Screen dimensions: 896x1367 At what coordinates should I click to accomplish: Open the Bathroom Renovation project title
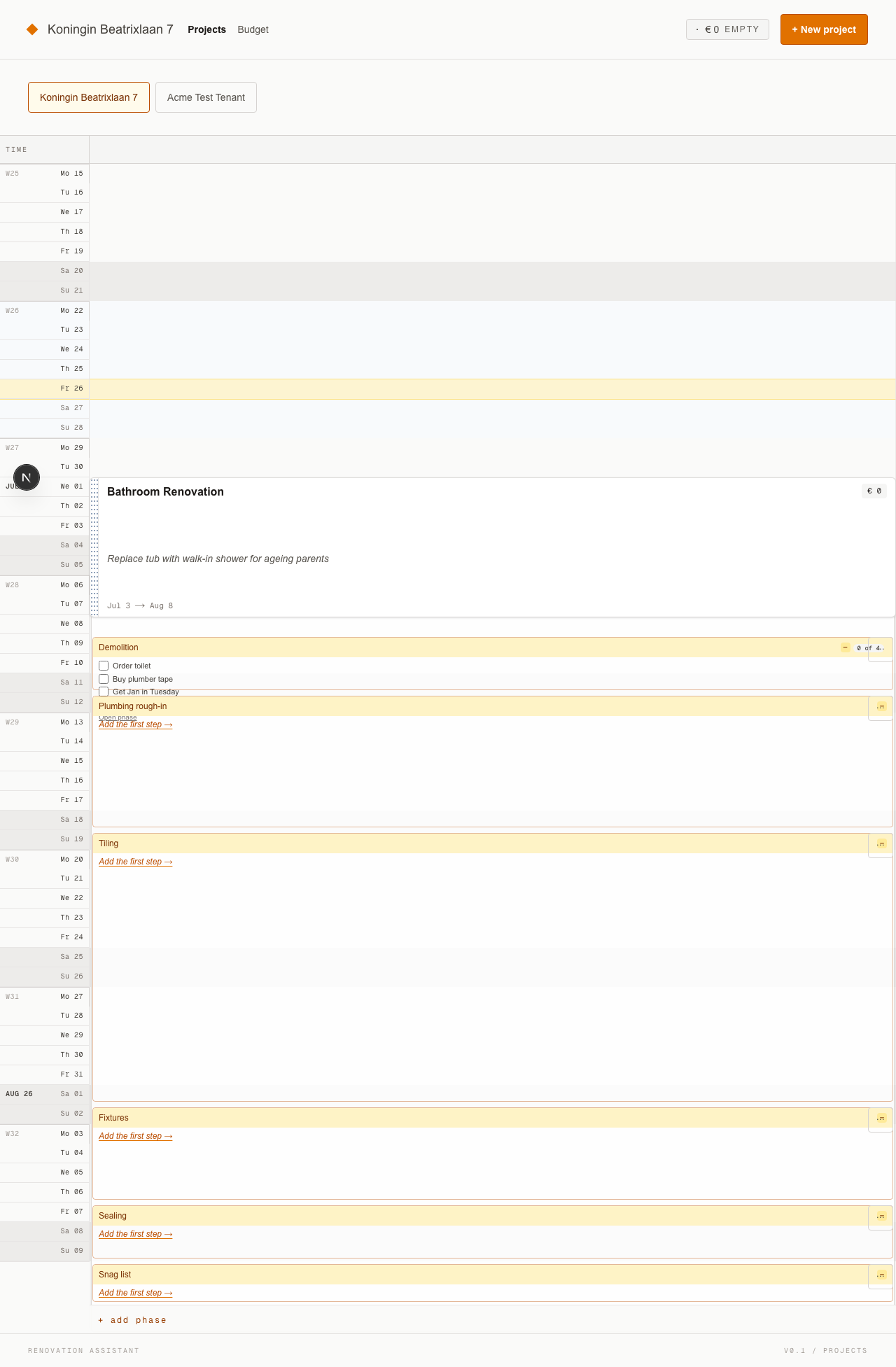click(x=165, y=491)
